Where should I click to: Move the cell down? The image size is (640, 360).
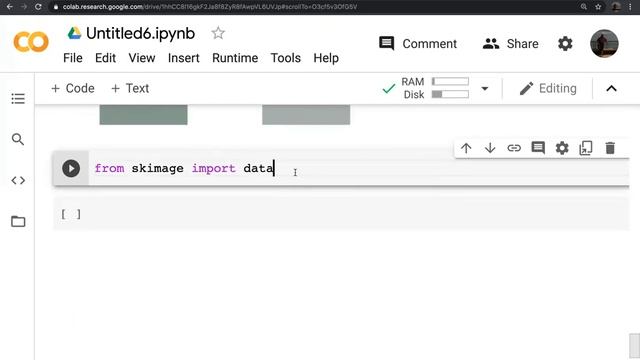coord(490,148)
